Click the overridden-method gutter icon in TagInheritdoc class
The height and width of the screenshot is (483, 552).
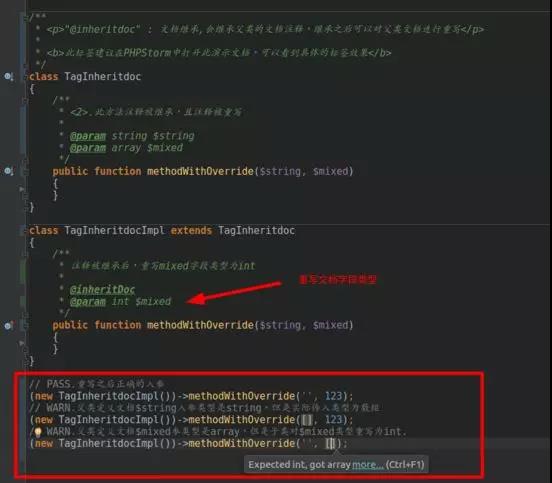point(8,171)
